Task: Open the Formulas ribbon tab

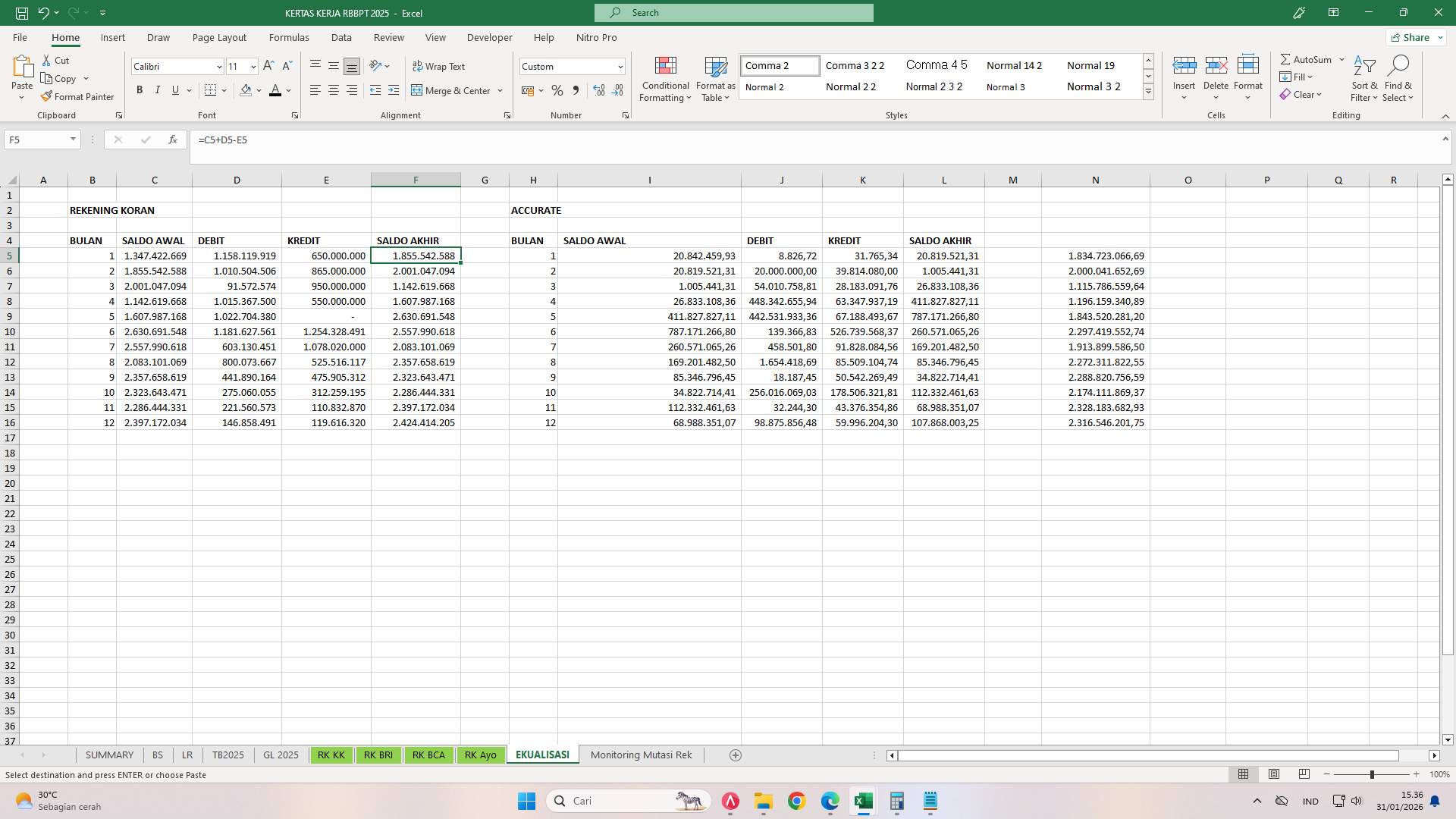Action: [x=289, y=37]
